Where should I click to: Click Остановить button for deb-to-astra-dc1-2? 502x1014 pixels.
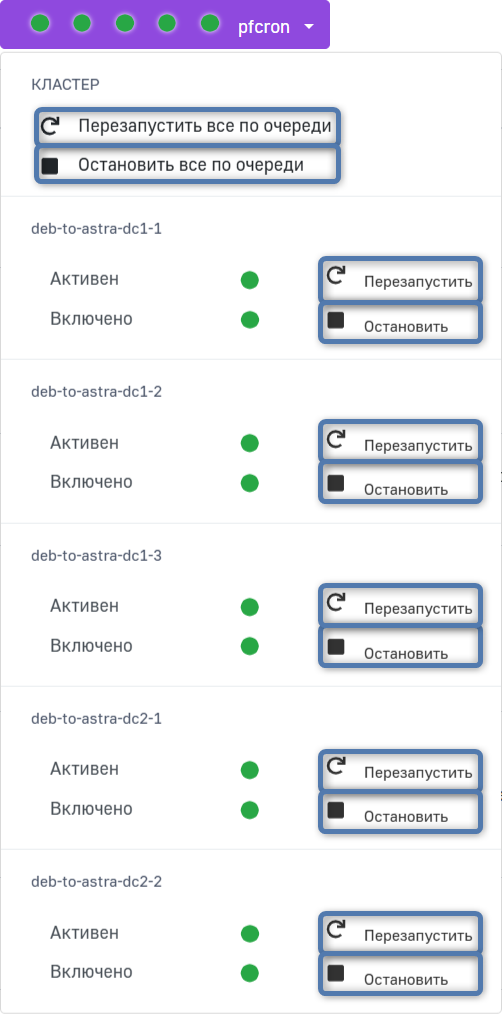[x=400, y=482]
